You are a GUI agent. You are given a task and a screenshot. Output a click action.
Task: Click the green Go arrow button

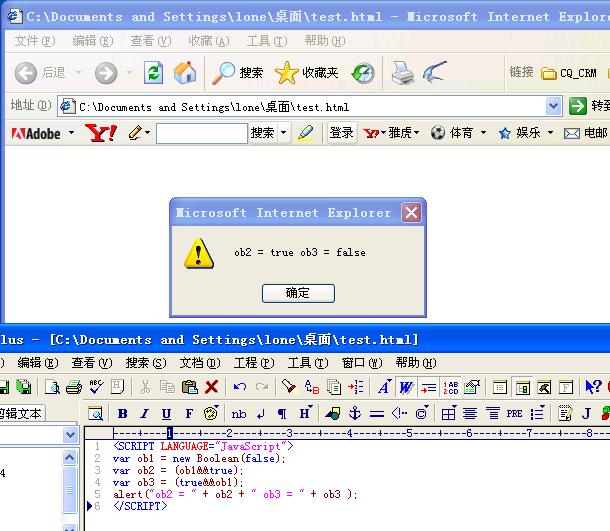click(x=578, y=106)
